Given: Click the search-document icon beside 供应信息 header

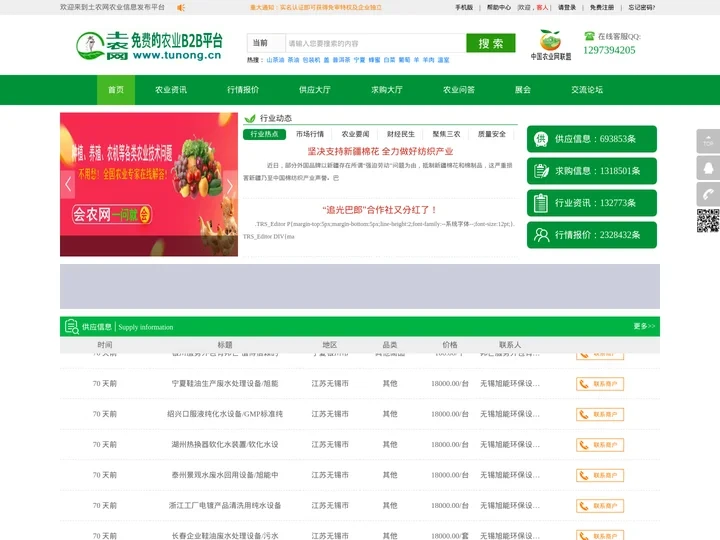Looking at the screenshot, I should coord(71,326).
